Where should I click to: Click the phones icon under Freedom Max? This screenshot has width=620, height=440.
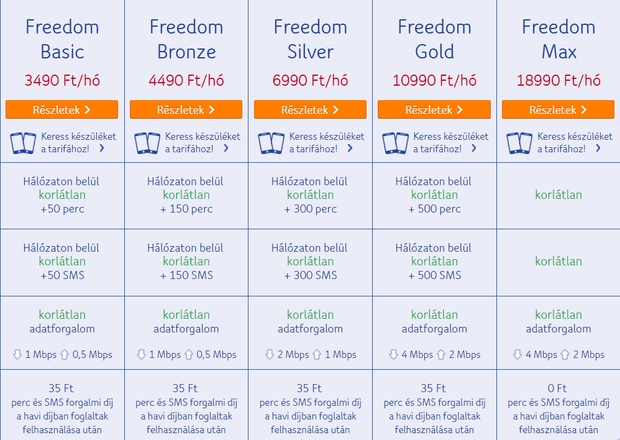519,143
